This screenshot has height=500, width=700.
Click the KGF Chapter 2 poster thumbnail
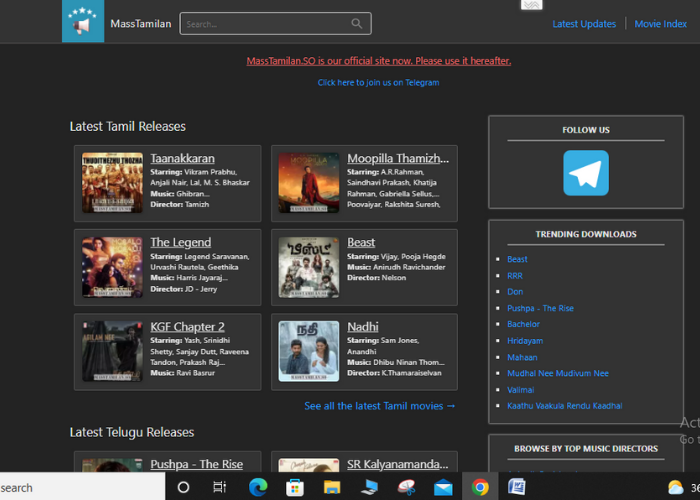click(112, 351)
